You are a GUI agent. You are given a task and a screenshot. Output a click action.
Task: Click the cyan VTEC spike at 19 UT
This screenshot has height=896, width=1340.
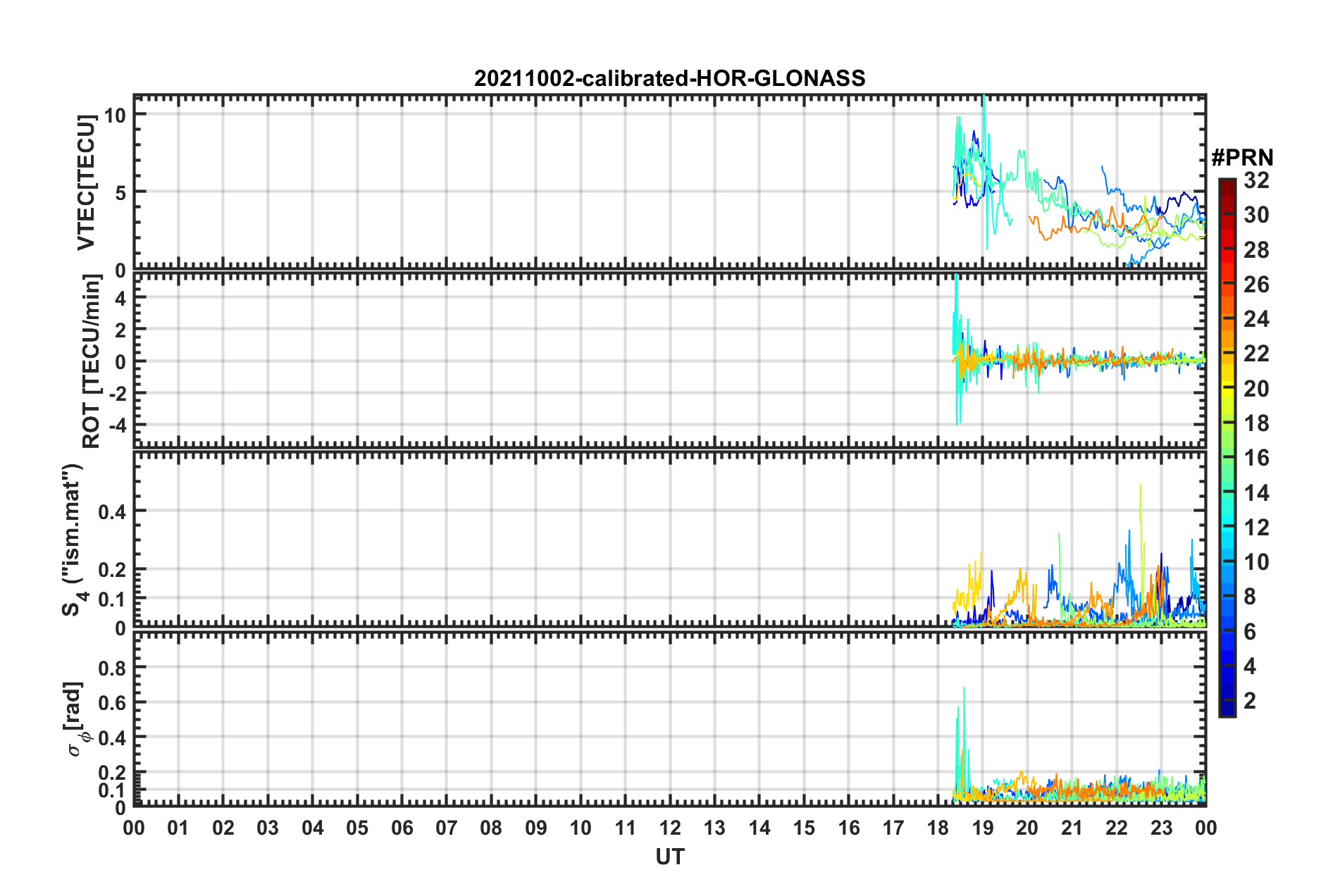point(984,169)
